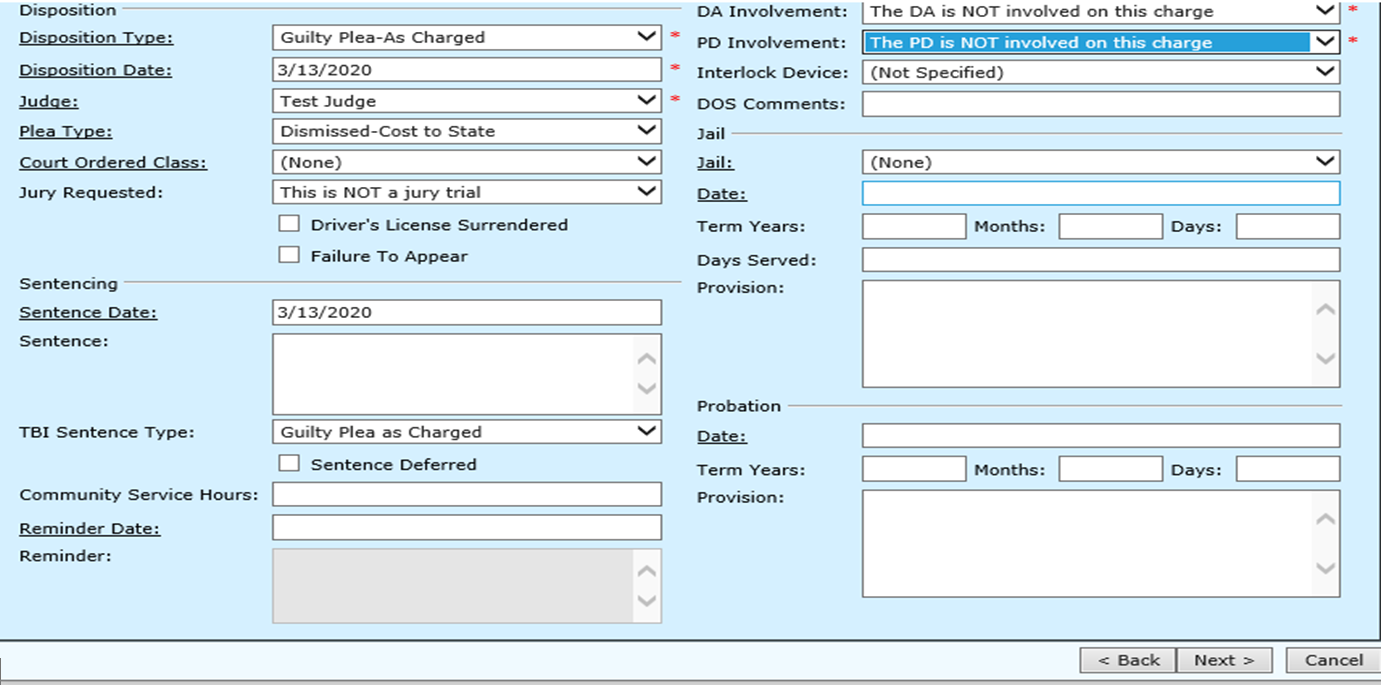Open the DA Involvement dropdown

coord(1101,12)
